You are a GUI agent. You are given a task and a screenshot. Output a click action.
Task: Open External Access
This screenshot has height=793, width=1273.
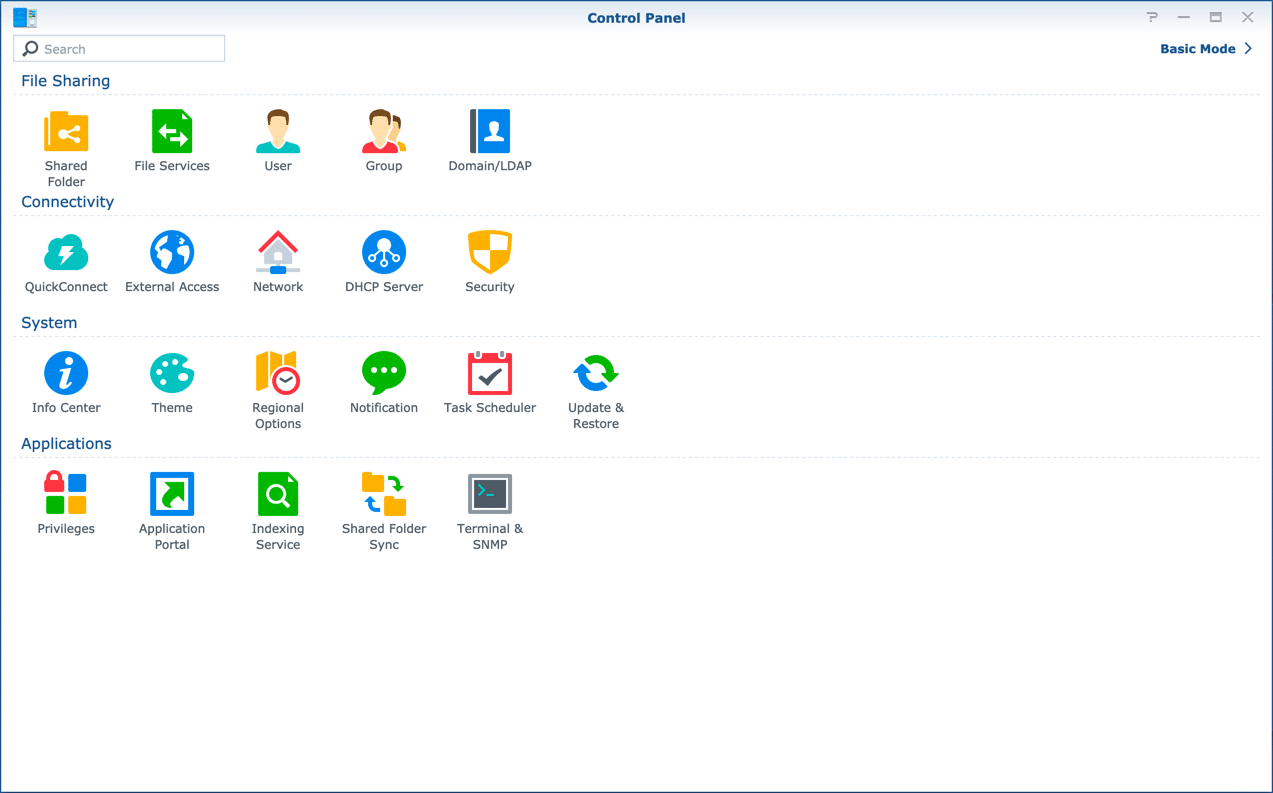[x=172, y=254]
